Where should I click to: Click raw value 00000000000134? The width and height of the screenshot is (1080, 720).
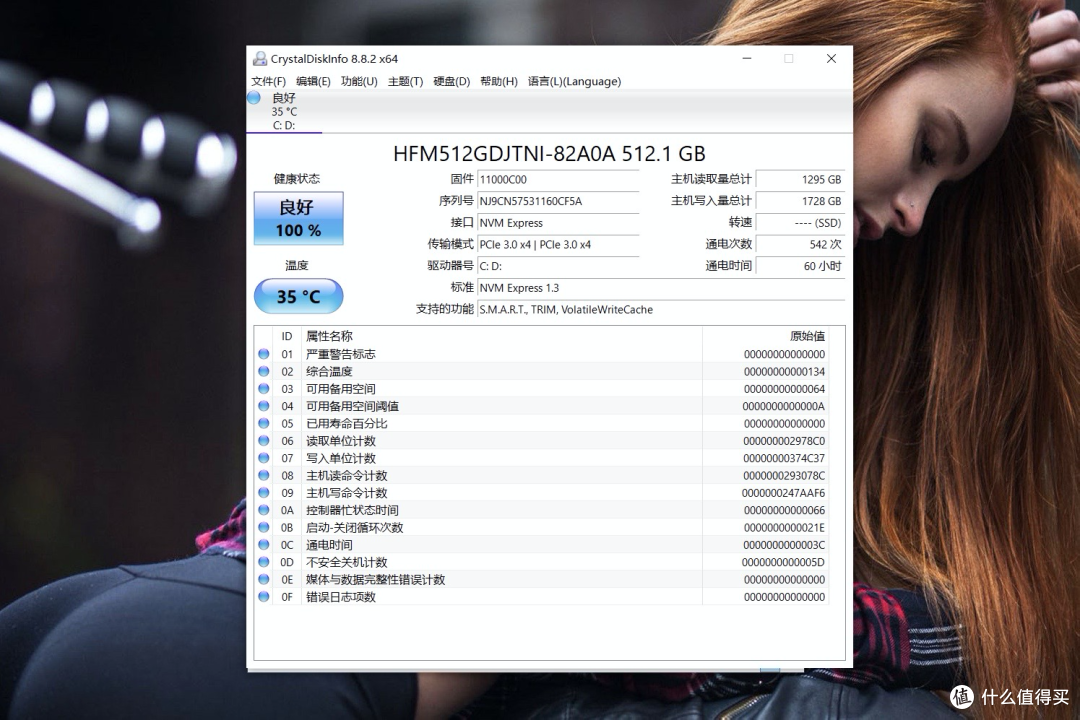click(x=784, y=371)
